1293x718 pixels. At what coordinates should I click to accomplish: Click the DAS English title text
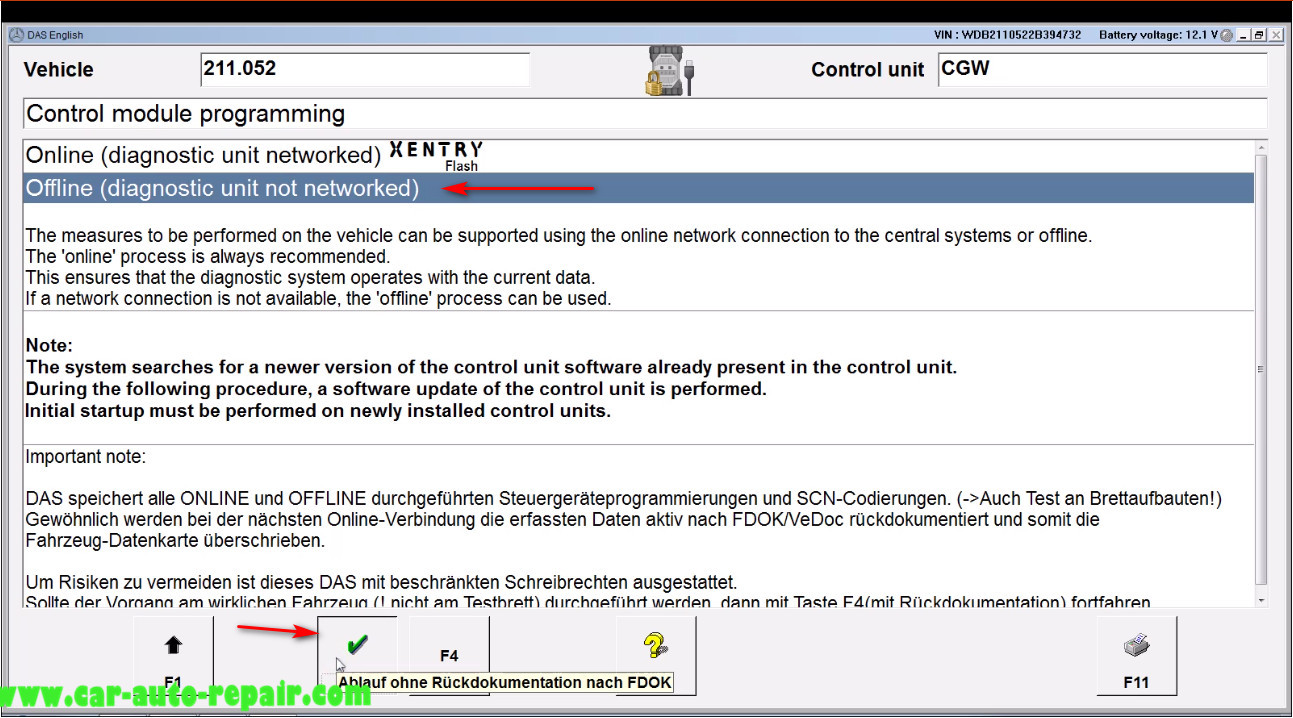(x=55, y=35)
